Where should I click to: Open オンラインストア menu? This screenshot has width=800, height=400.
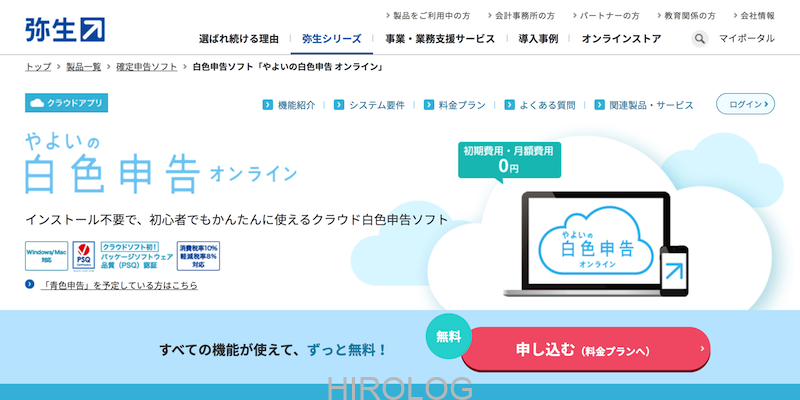click(x=621, y=39)
